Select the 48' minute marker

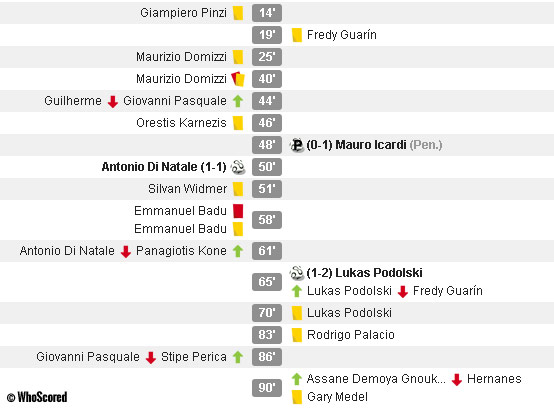tap(267, 145)
